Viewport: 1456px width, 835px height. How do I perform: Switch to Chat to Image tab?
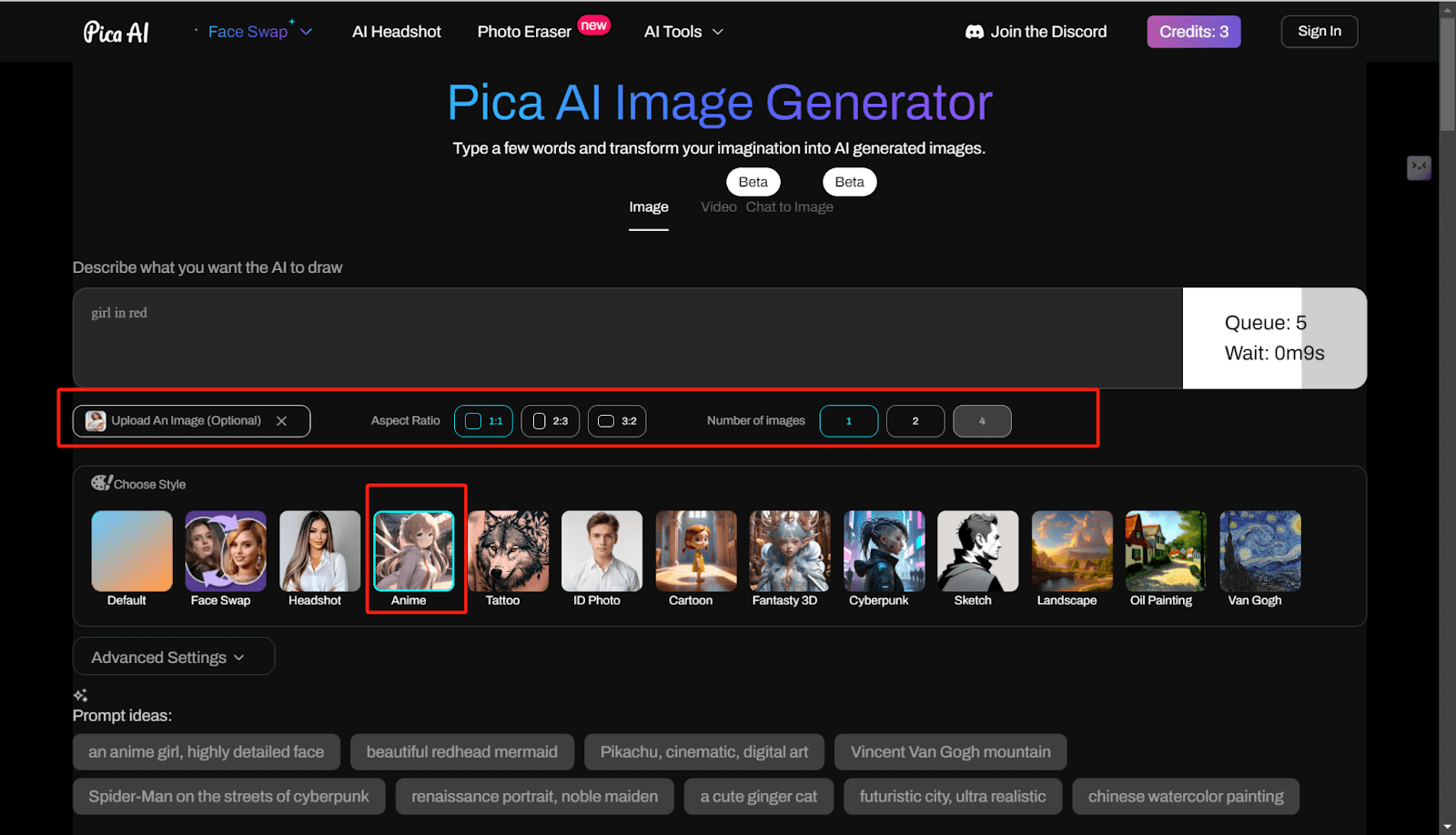[x=790, y=207]
